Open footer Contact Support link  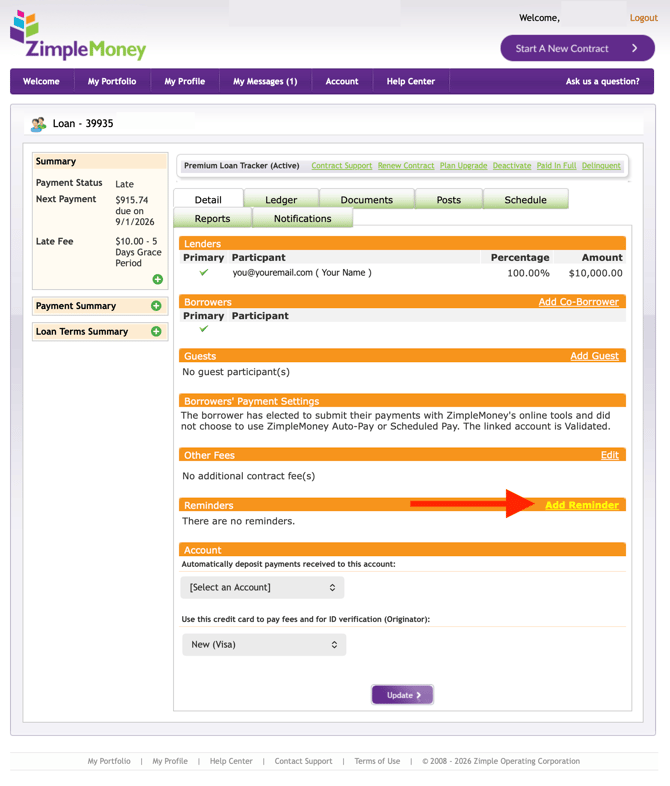point(303,761)
